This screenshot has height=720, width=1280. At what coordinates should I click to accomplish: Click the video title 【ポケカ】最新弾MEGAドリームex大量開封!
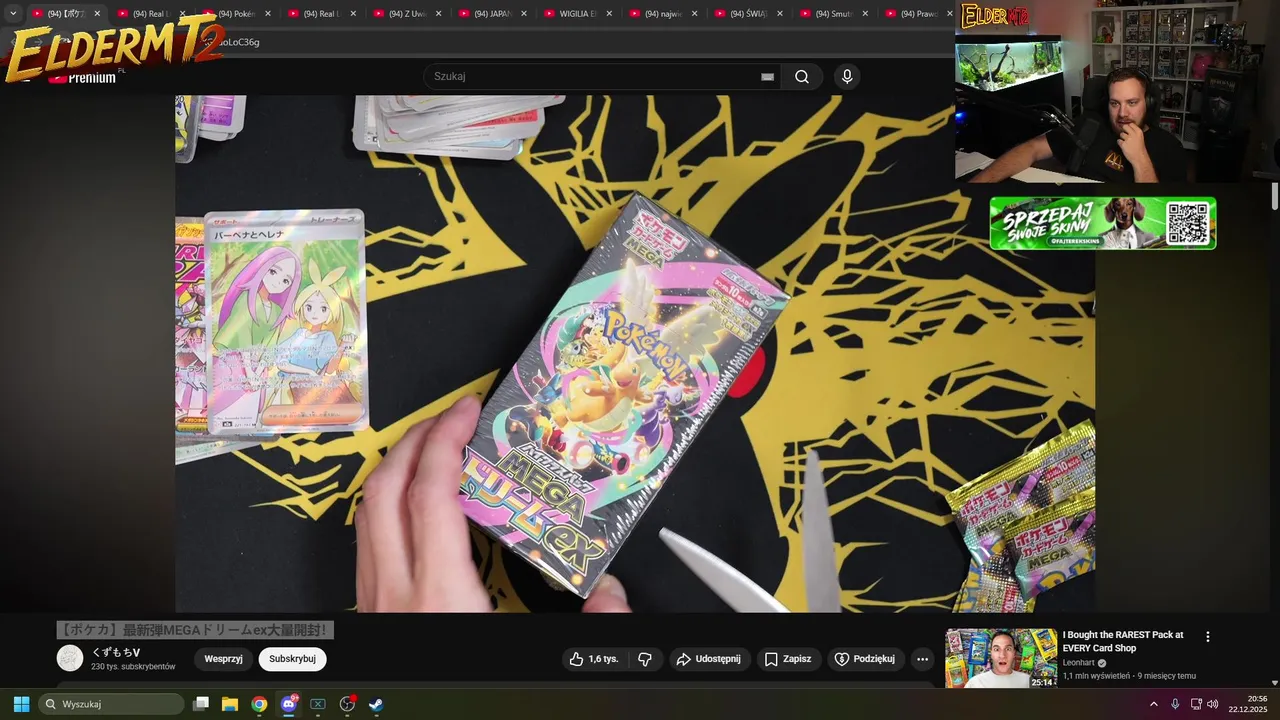194,630
